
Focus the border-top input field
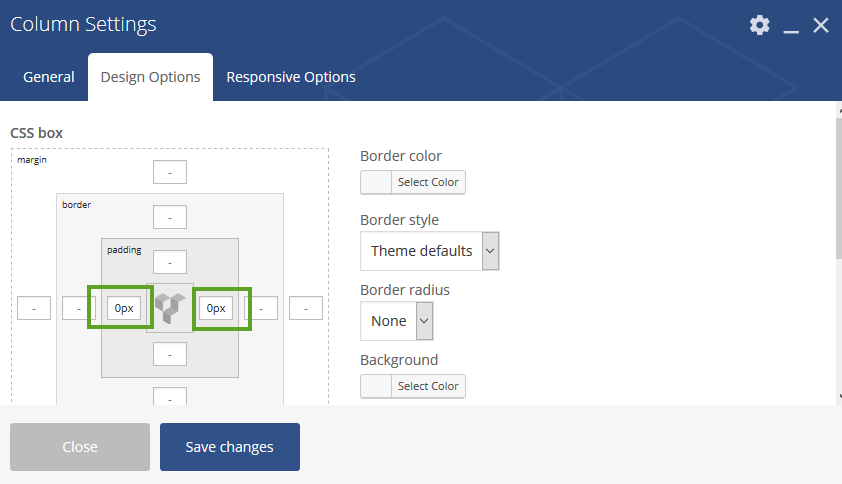pos(170,217)
